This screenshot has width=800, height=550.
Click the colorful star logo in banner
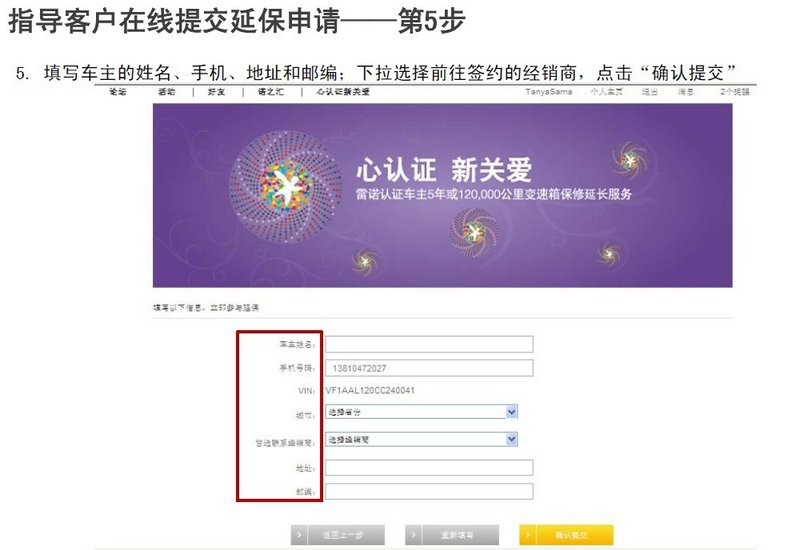click(285, 186)
